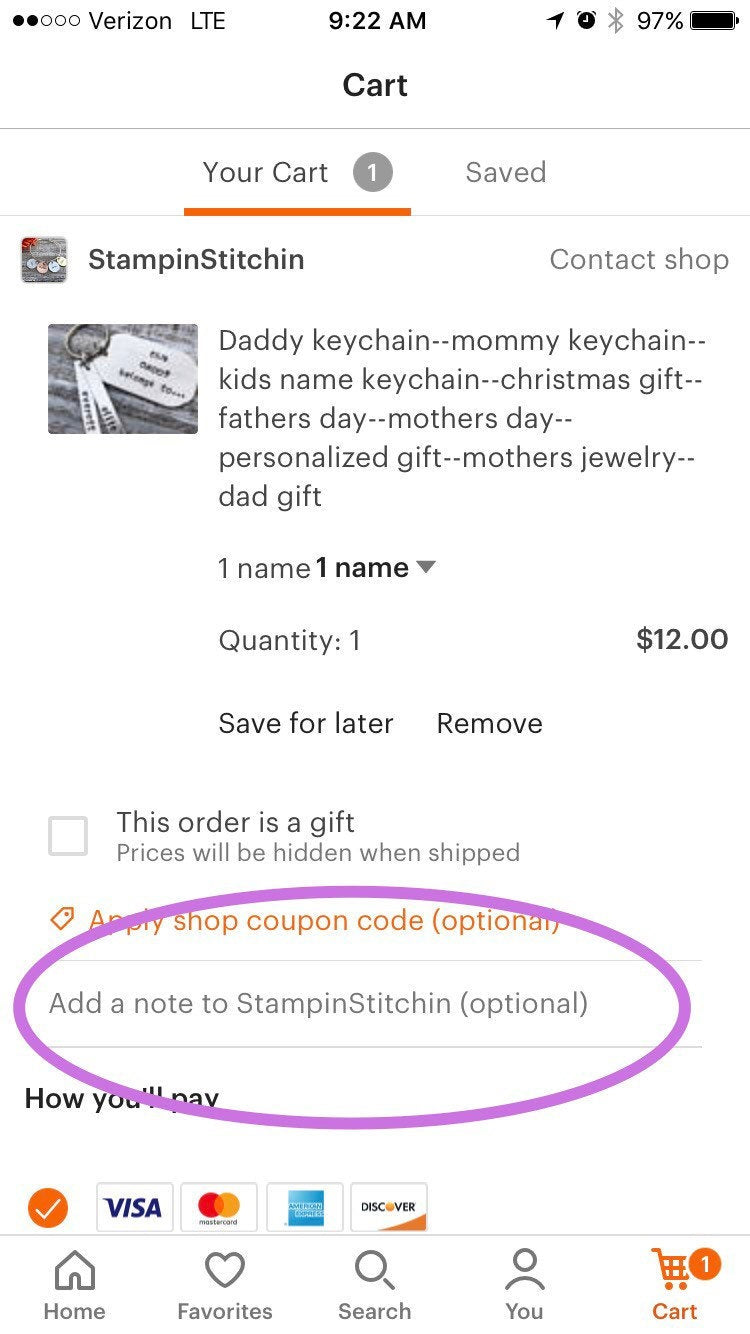Check the 'This order is a gift' box
Screen dimensions: 750x1334
68,836
